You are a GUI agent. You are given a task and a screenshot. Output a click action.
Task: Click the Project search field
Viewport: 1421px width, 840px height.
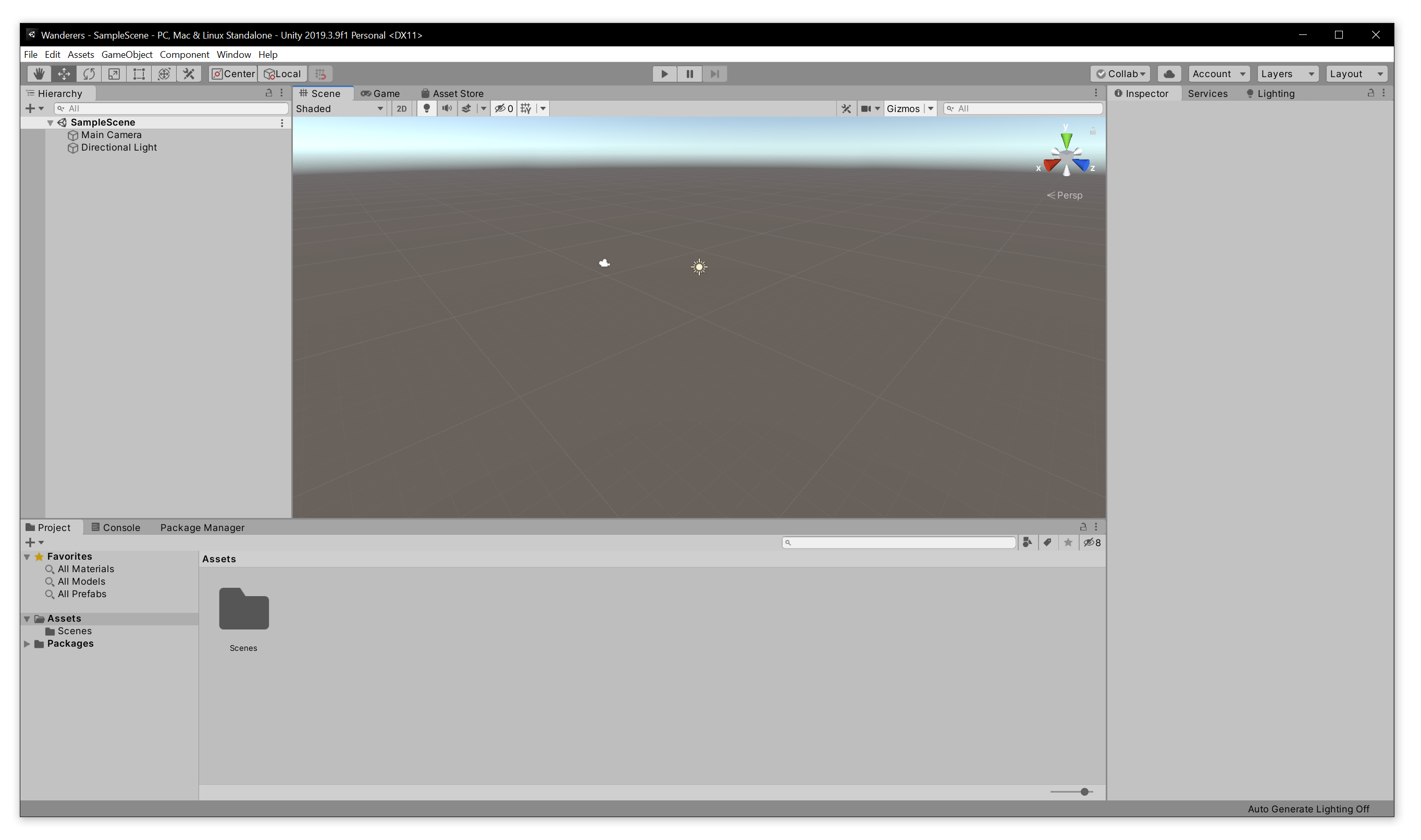pyautogui.click(x=900, y=543)
